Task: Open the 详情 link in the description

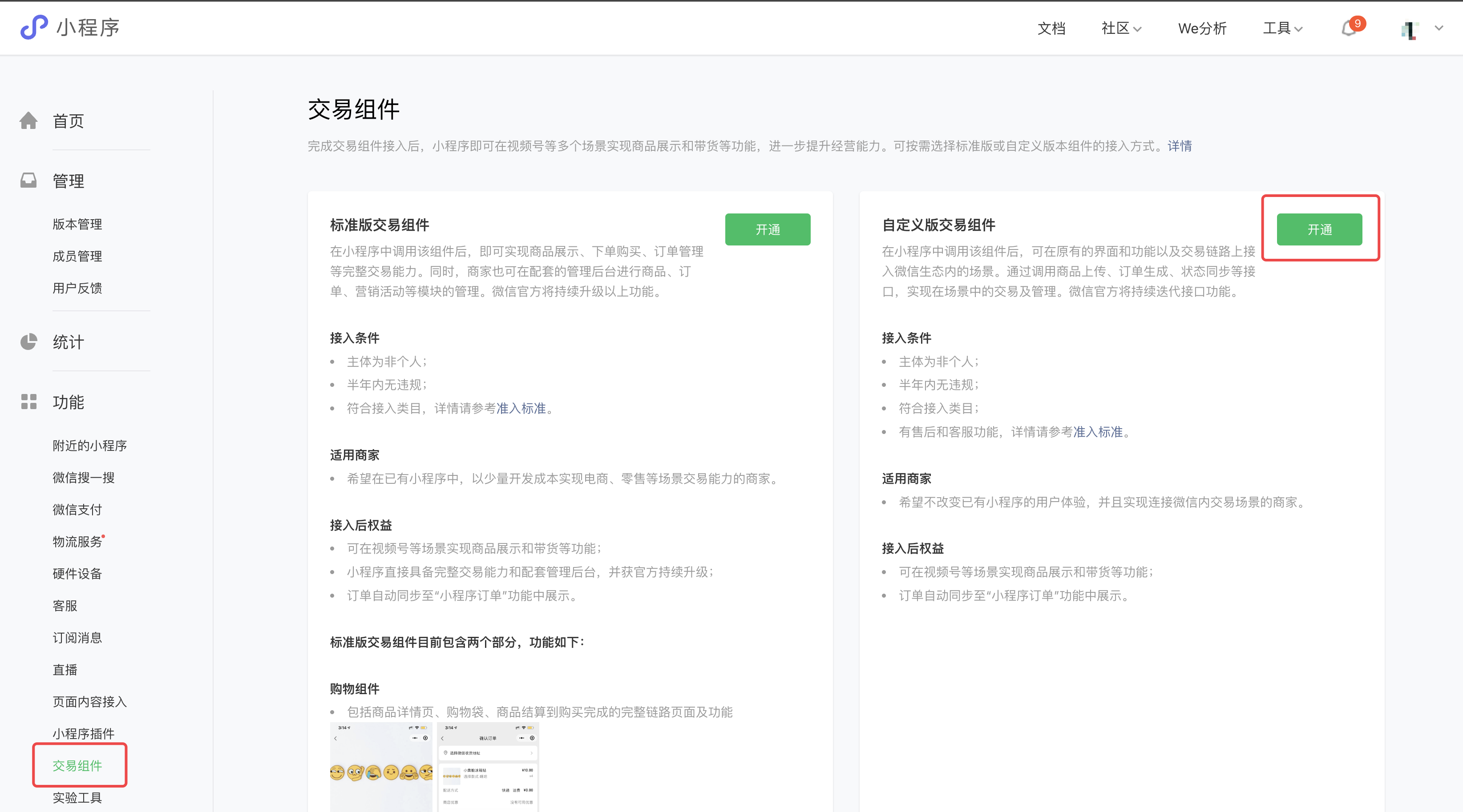Action: click(1179, 146)
